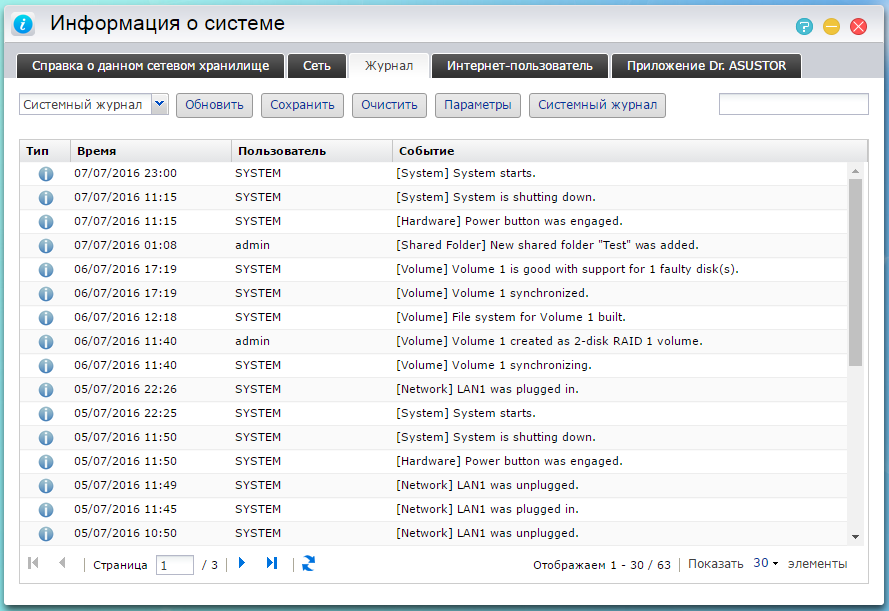Click the refresh icon in pagination bar
889x611 pixels.
point(308,564)
